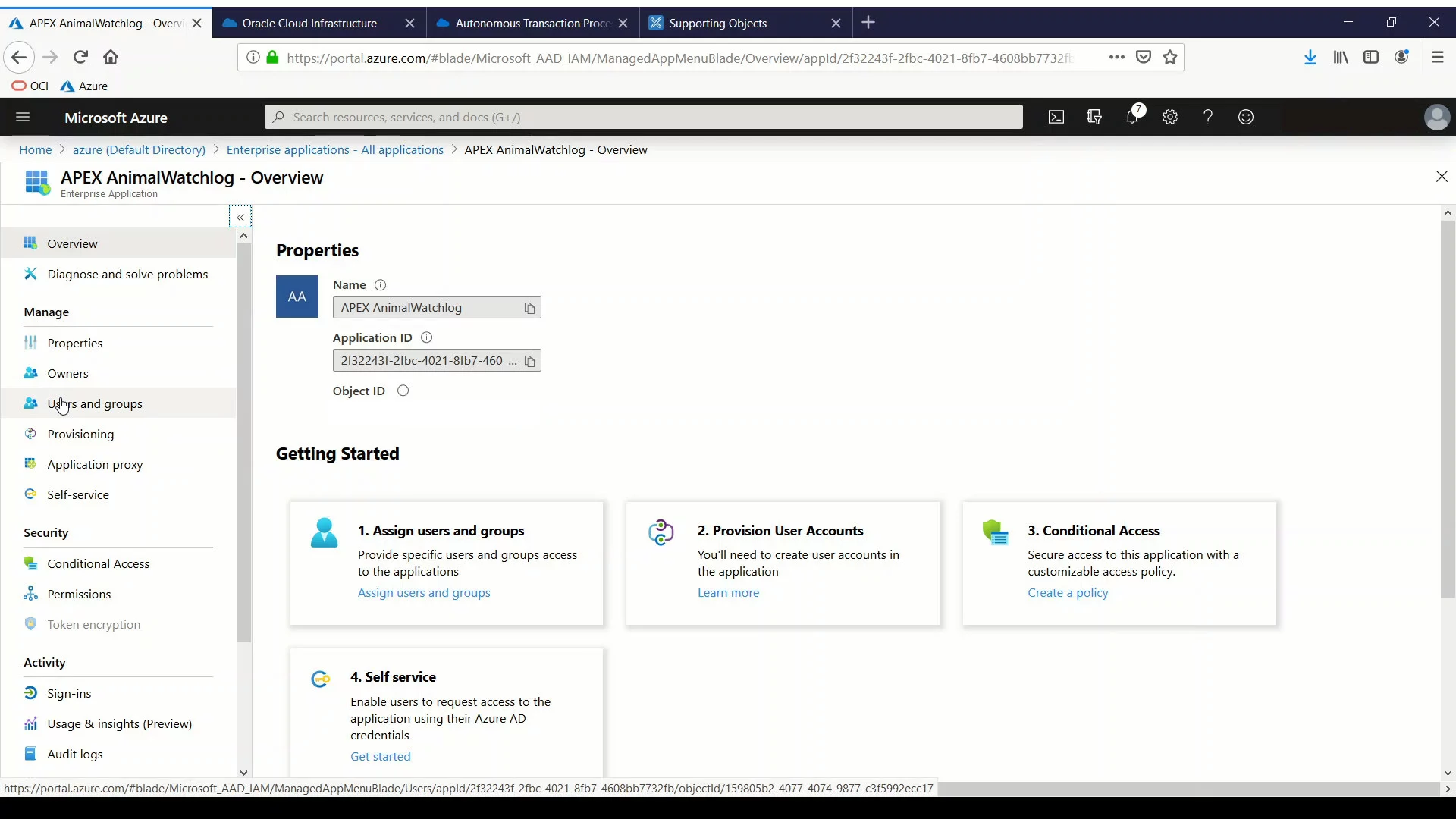Screen dimensions: 1456x819
Task: Open Diagnose and solve problems
Action: click(118, 274)
